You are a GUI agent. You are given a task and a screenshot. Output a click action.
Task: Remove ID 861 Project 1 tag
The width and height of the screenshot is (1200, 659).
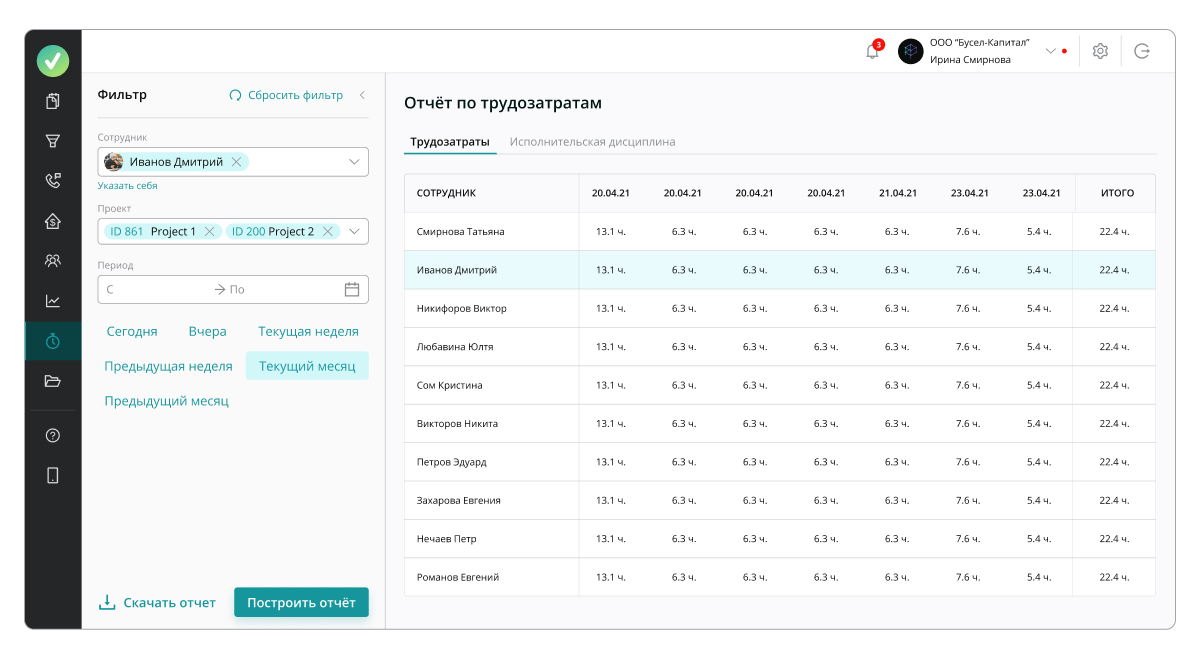coord(209,232)
